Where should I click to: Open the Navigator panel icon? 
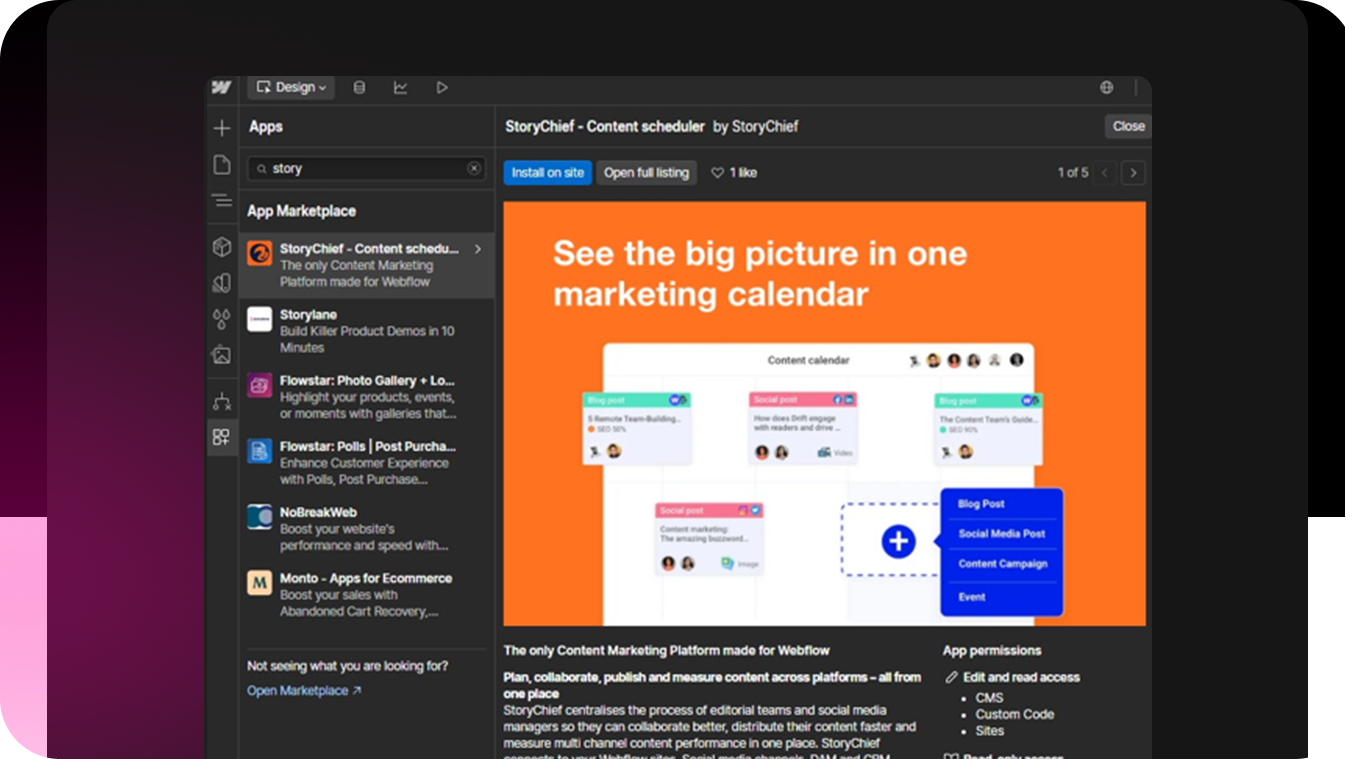coord(222,202)
